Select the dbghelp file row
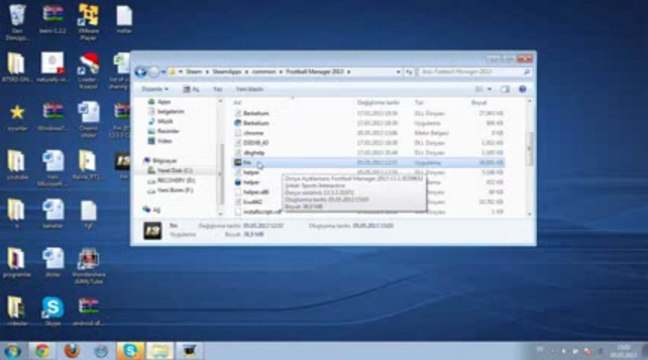Image resolution: width=648 pixels, height=360 pixels. click(368, 153)
